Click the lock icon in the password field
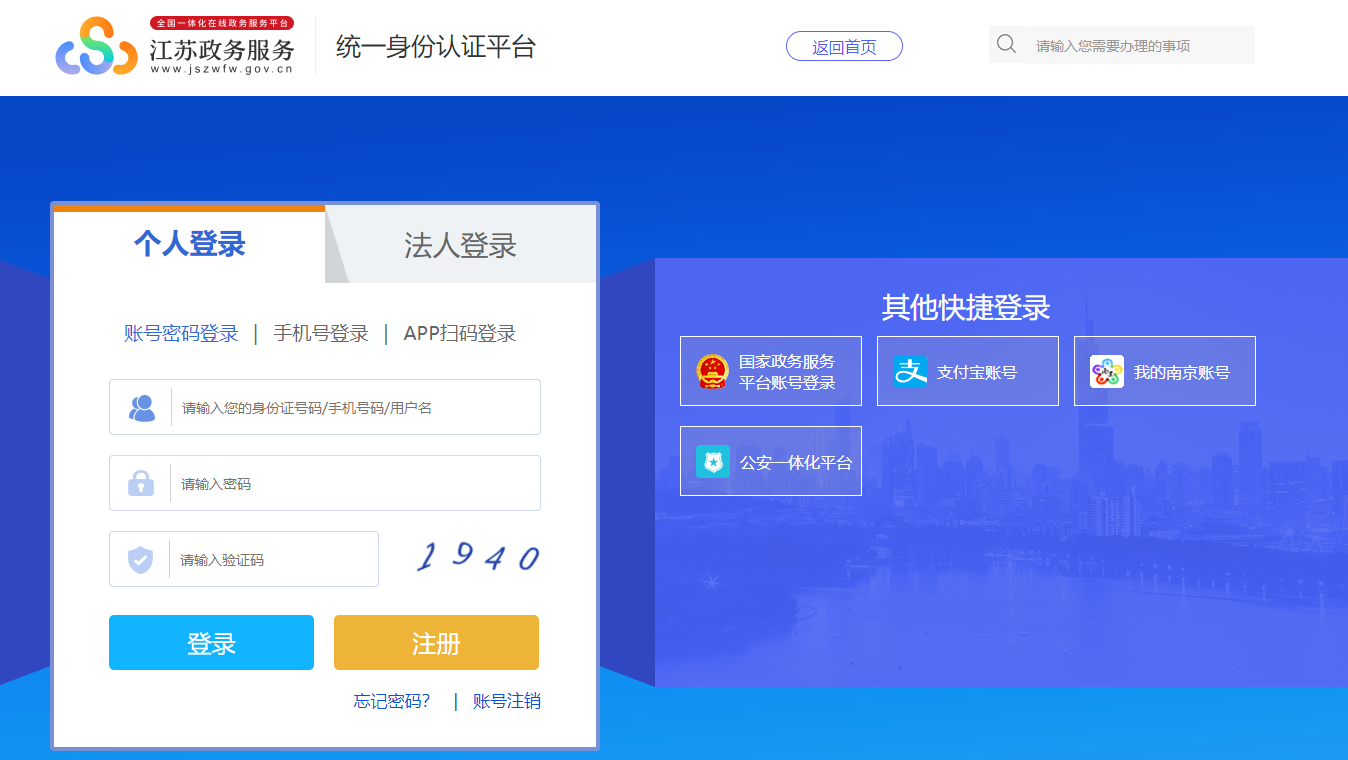The height and width of the screenshot is (760, 1348). 140,483
